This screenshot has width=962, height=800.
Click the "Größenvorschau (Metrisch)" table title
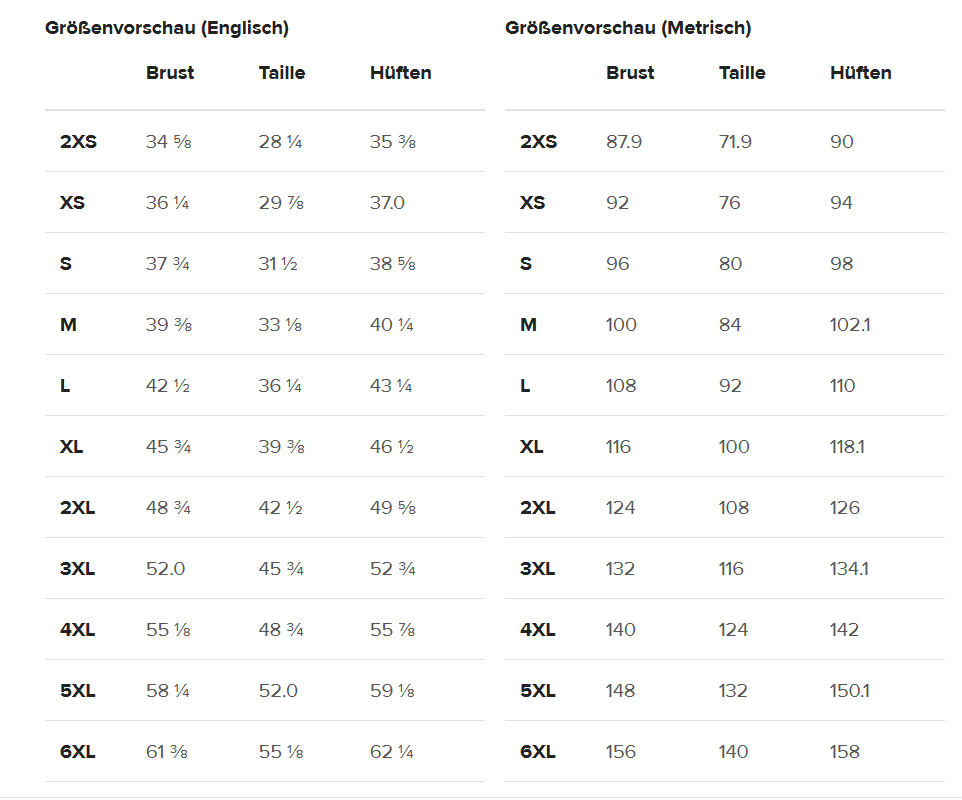[628, 28]
